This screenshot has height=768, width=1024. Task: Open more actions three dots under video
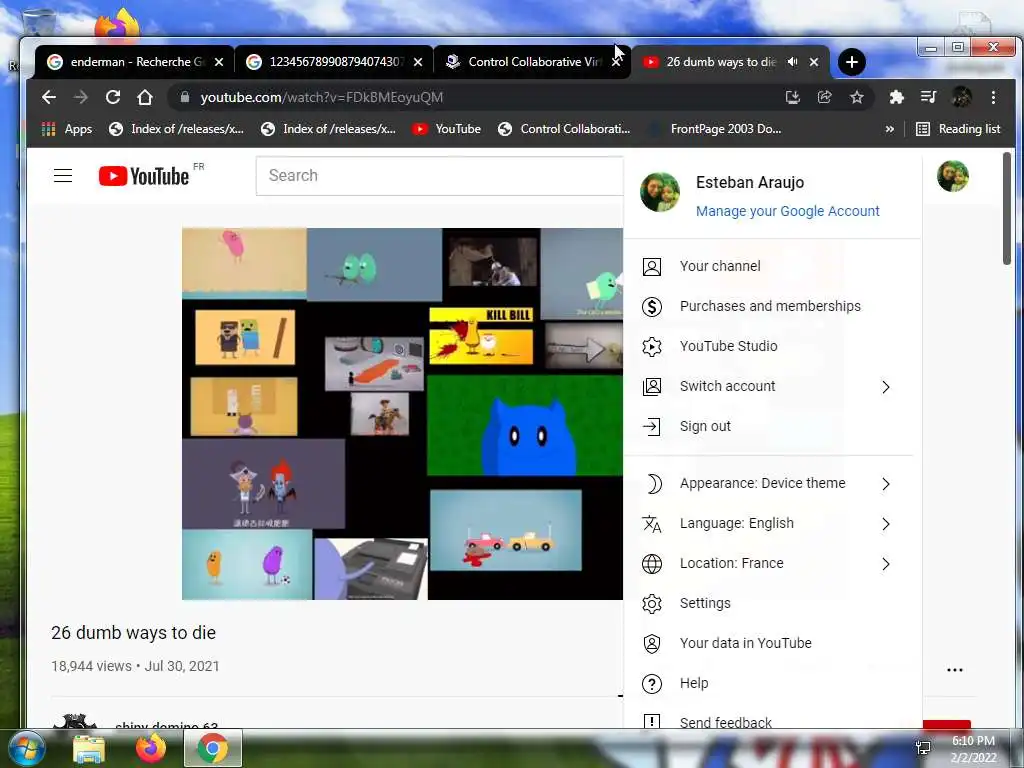(x=955, y=670)
